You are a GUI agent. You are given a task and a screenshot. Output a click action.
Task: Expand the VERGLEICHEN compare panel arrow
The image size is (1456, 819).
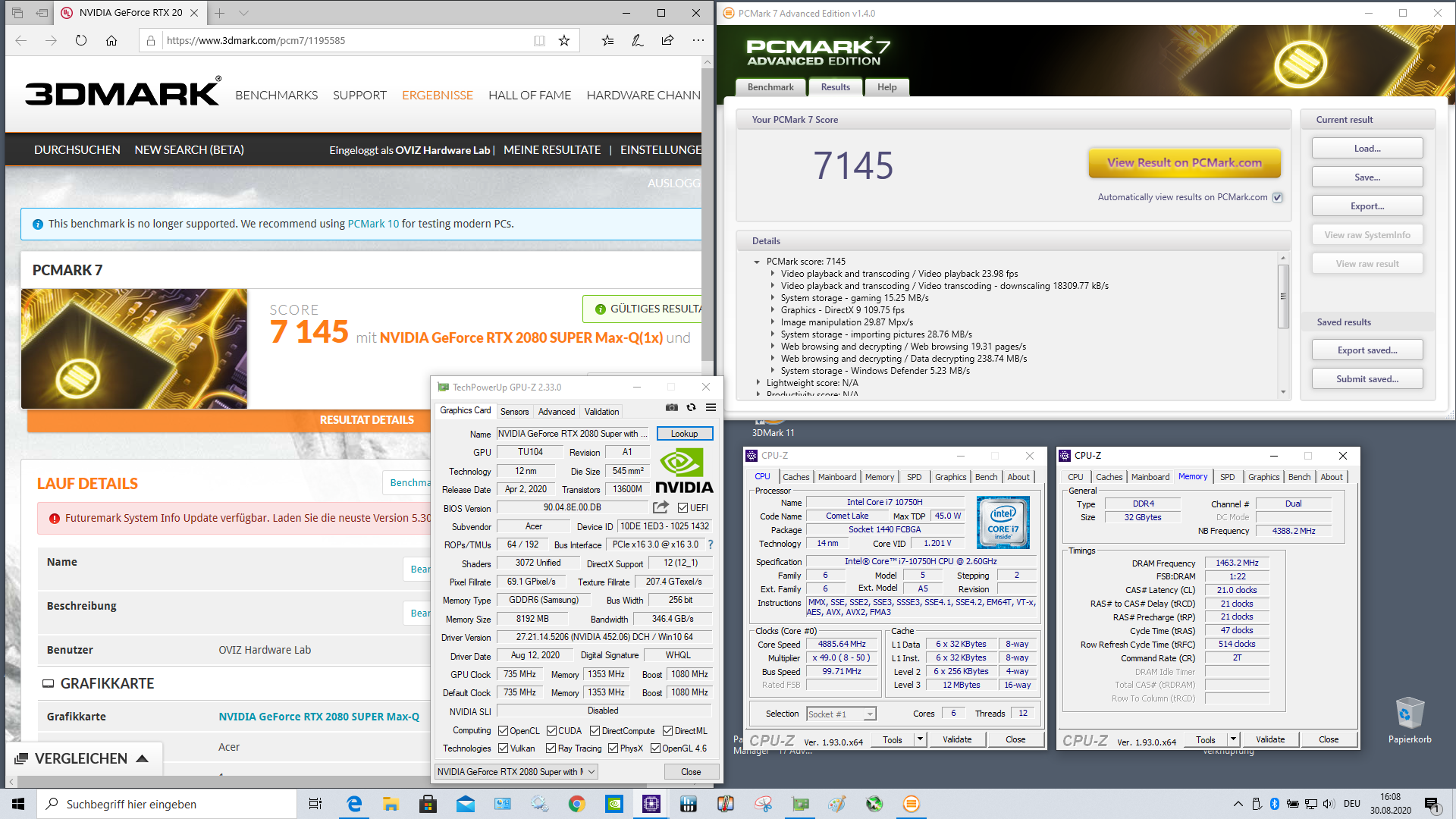[142, 758]
